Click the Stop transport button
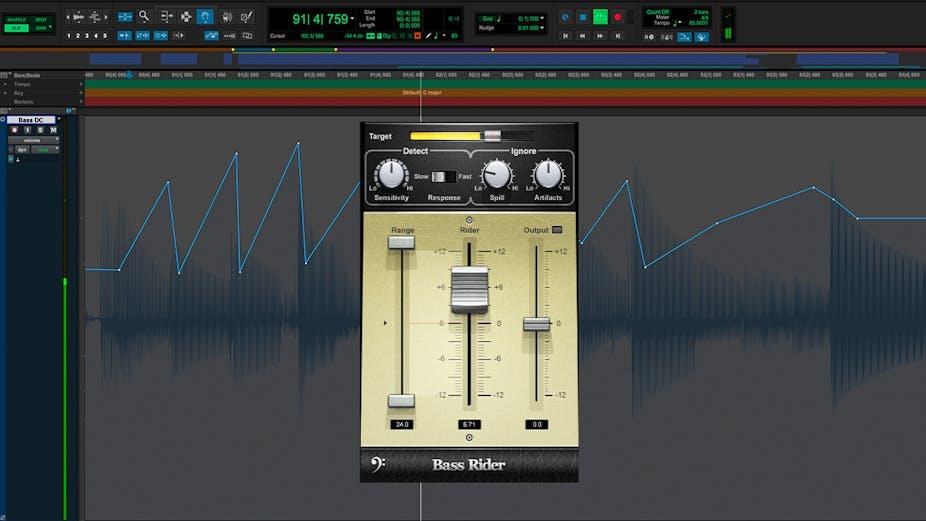 tap(582, 17)
